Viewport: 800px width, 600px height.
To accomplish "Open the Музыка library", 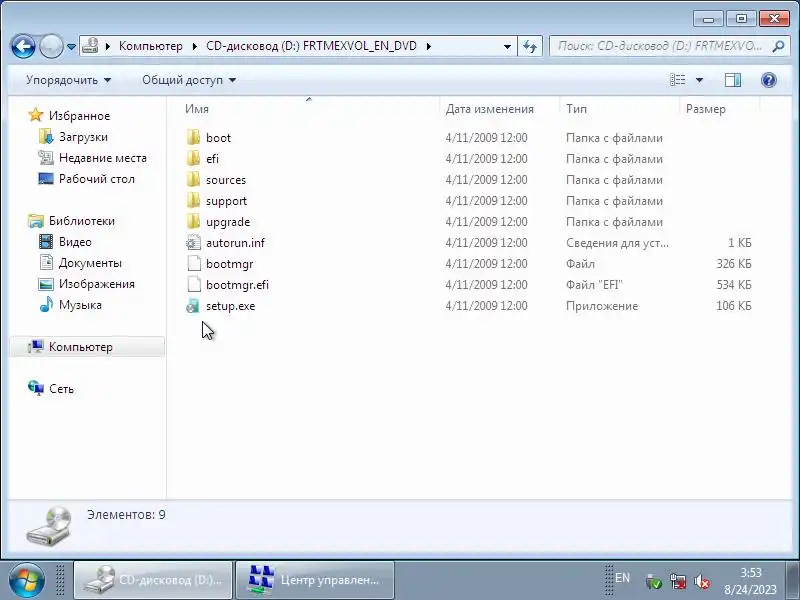I will (x=80, y=305).
